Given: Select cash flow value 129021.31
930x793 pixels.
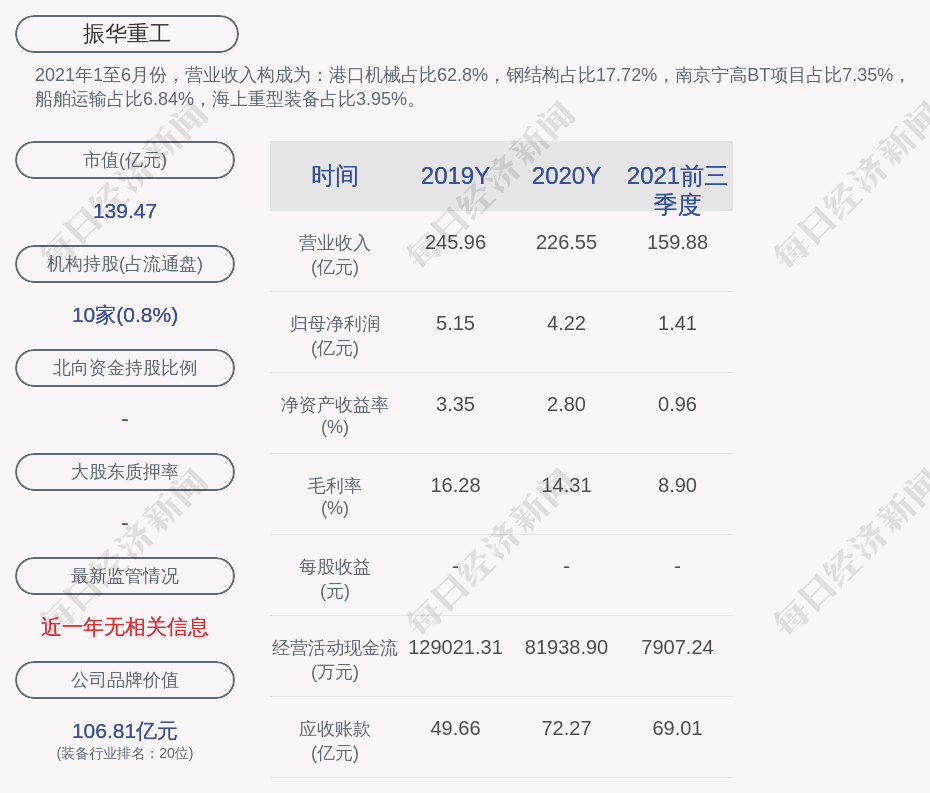Looking at the screenshot, I should 455,647.
